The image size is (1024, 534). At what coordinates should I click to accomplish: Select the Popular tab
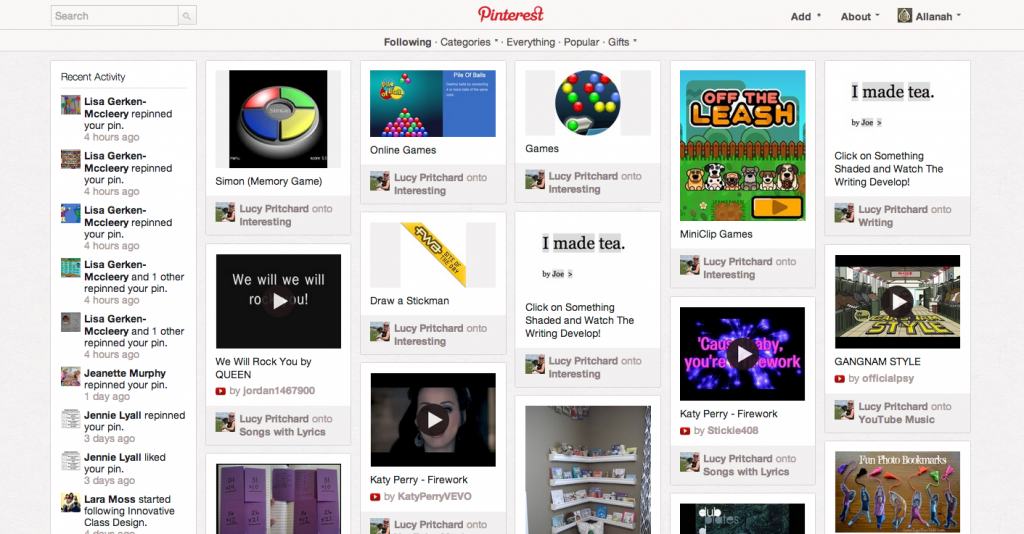tap(581, 42)
